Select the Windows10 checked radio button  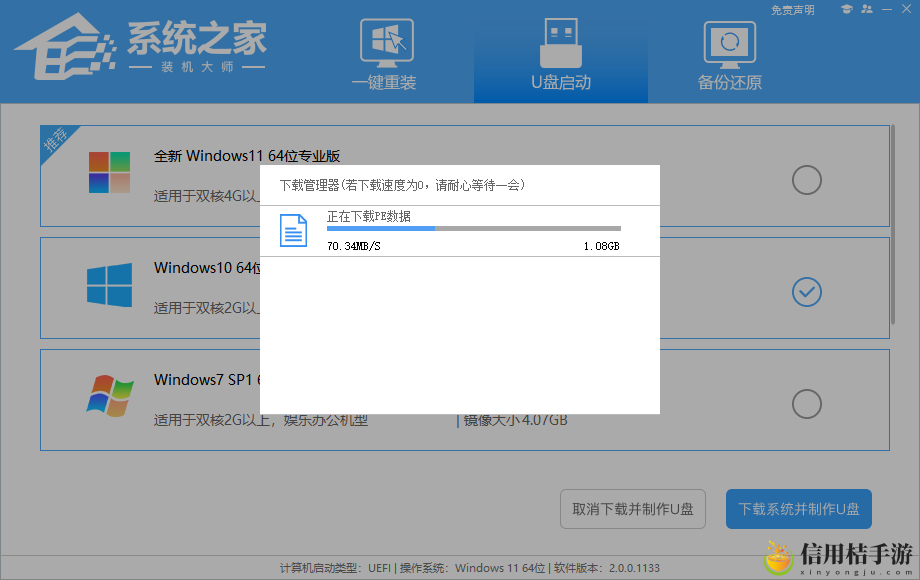point(807,292)
